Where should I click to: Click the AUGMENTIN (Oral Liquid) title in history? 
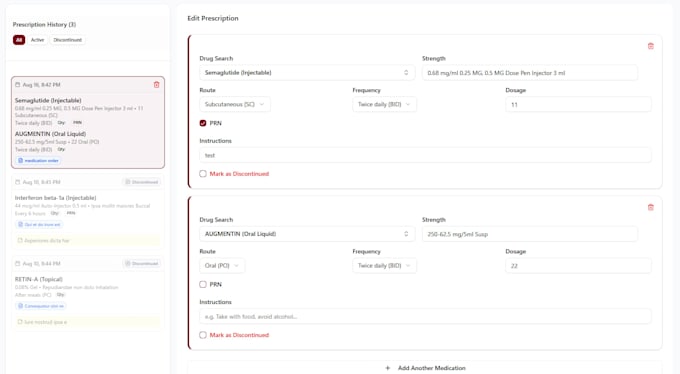coord(50,134)
